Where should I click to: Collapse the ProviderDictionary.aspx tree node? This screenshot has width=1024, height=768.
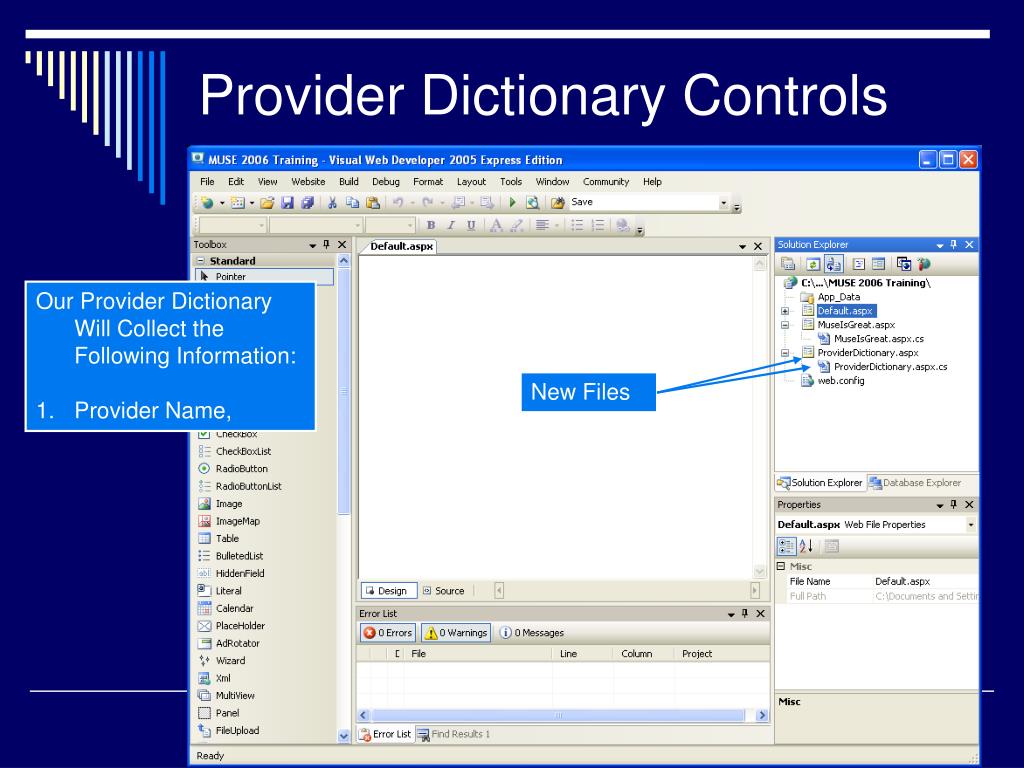click(x=785, y=353)
